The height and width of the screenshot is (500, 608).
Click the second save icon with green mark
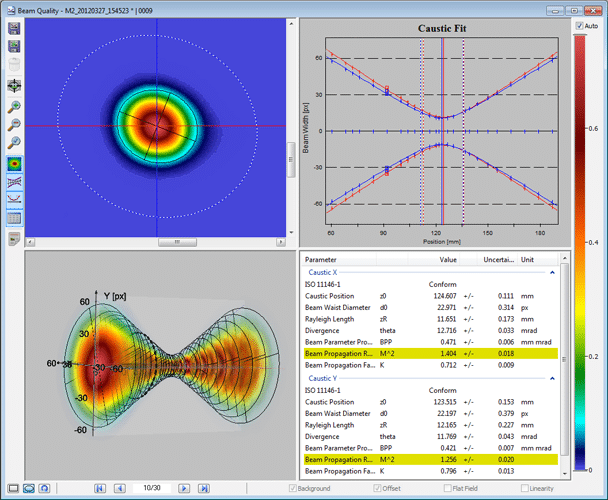tap(14, 47)
